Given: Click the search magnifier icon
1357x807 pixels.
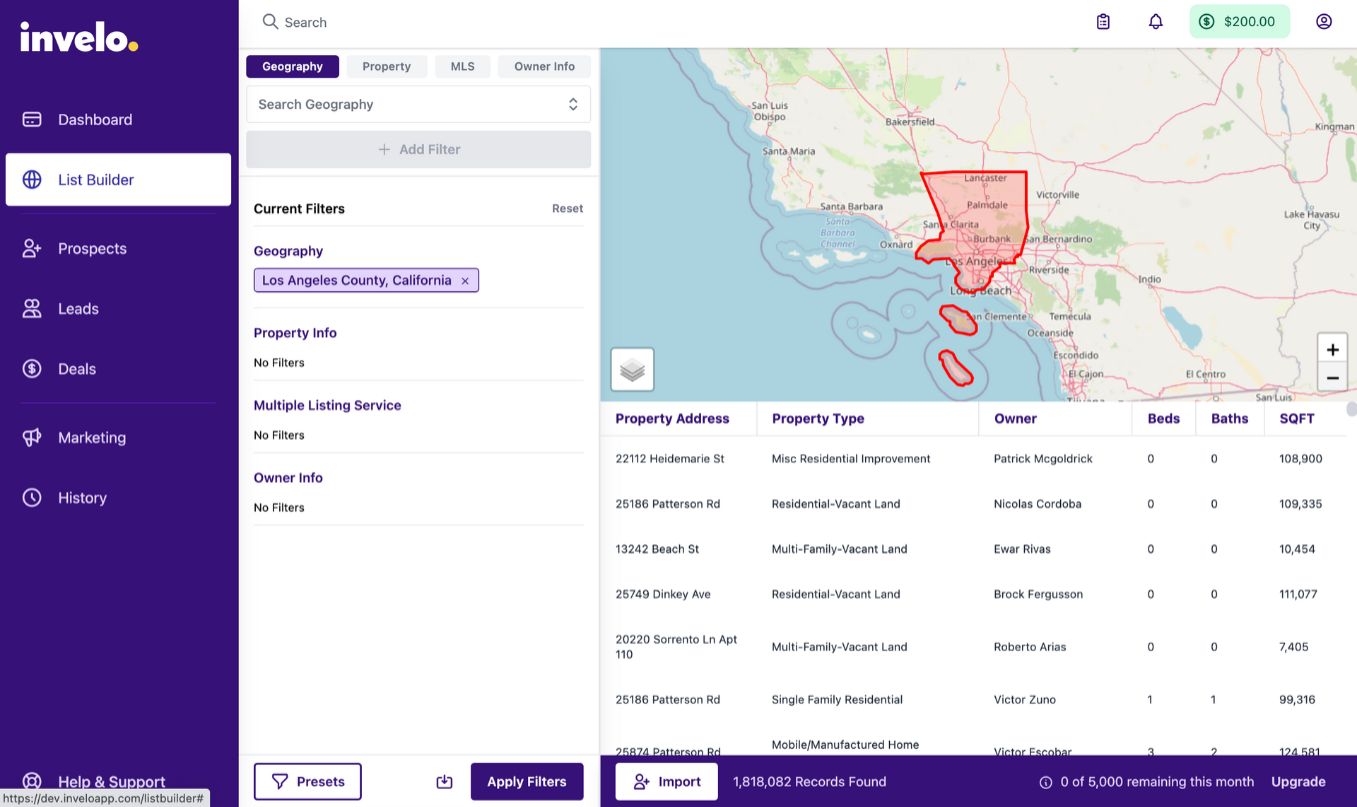Looking at the screenshot, I should pyautogui.click(x=270, y=21).
